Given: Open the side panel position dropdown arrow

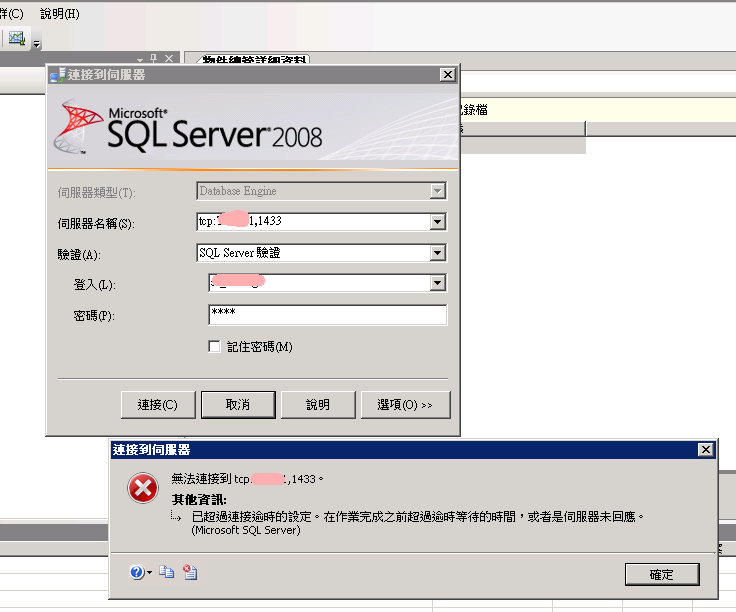Looking at the screenshot, I should coord(140,60).
